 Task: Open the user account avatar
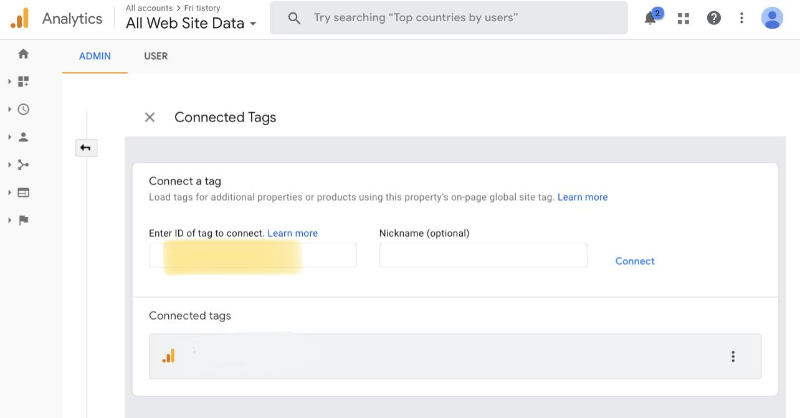click(x=772, y=18)
